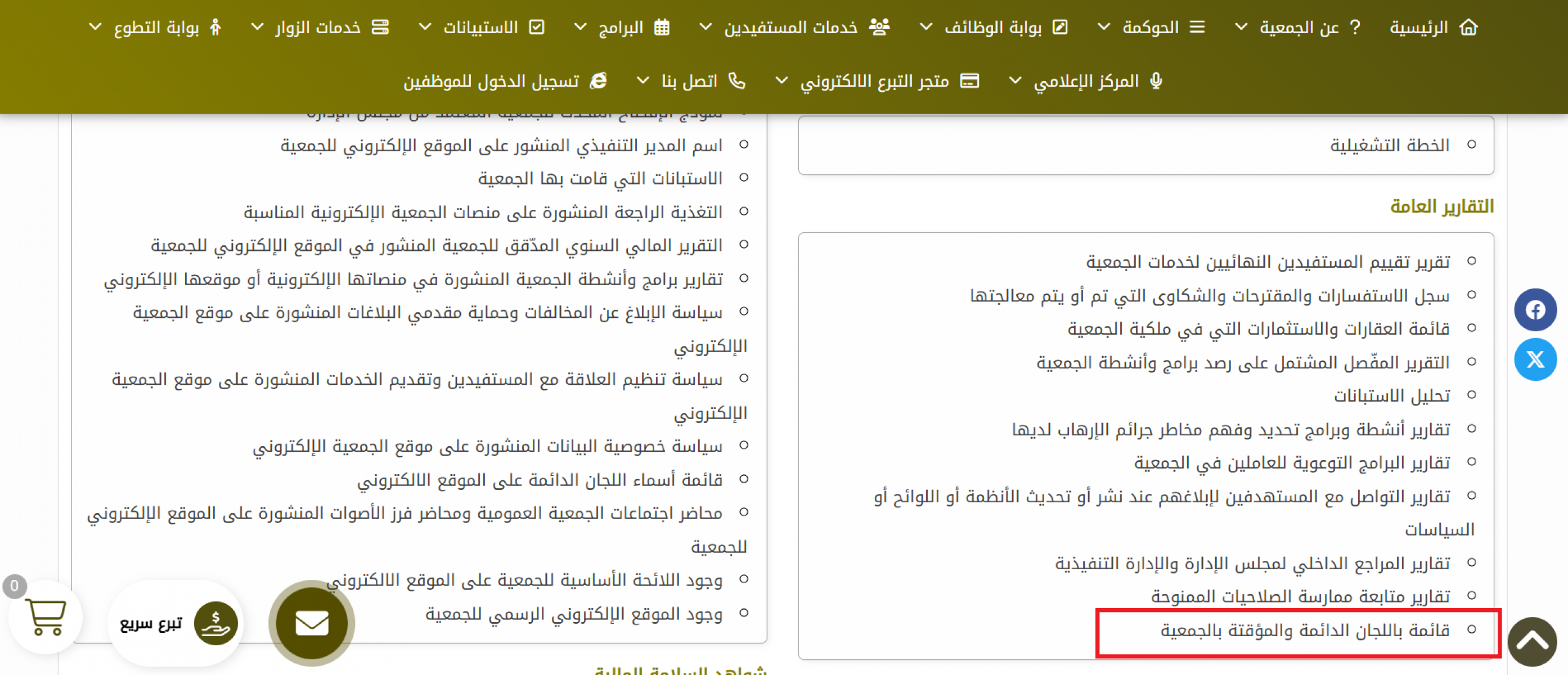Expand the بوابة التطوع dropdown chevron
The width and height of the screenshot is (1568, 675).
[95, 28]
